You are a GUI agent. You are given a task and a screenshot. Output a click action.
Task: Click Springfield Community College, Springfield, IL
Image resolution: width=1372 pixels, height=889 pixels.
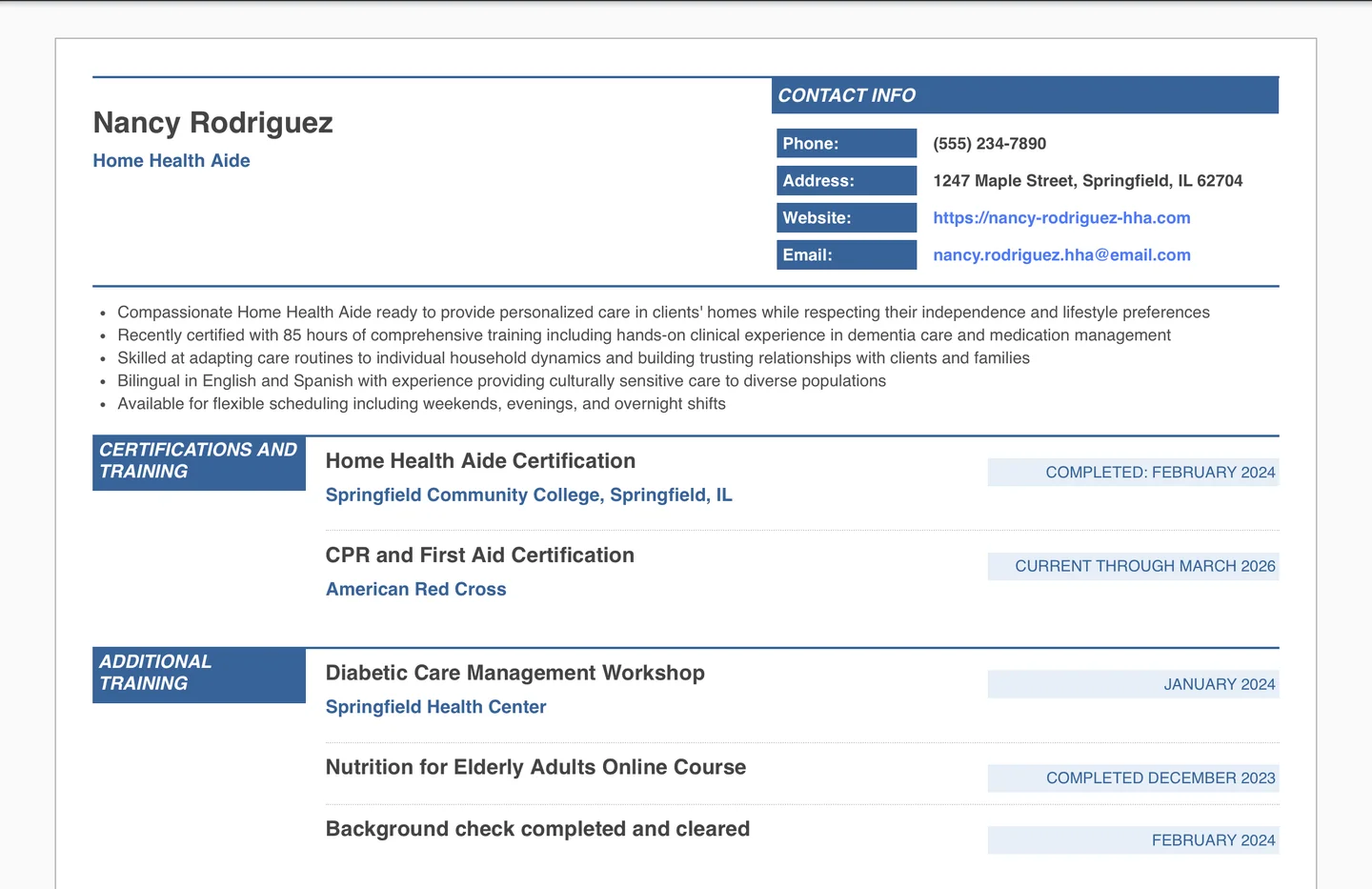[529, 495]
